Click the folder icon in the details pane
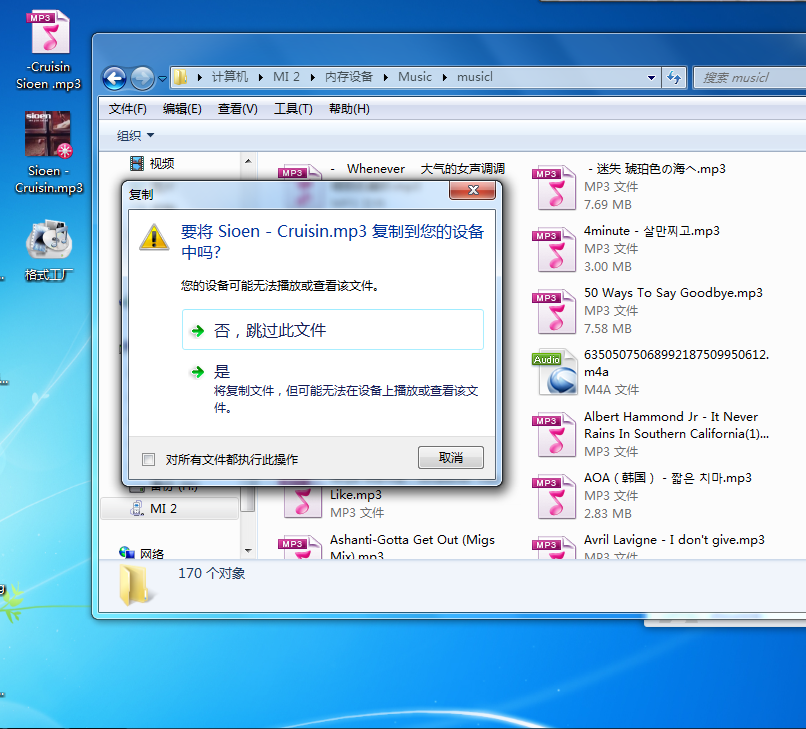 click(x=135, y=585)
